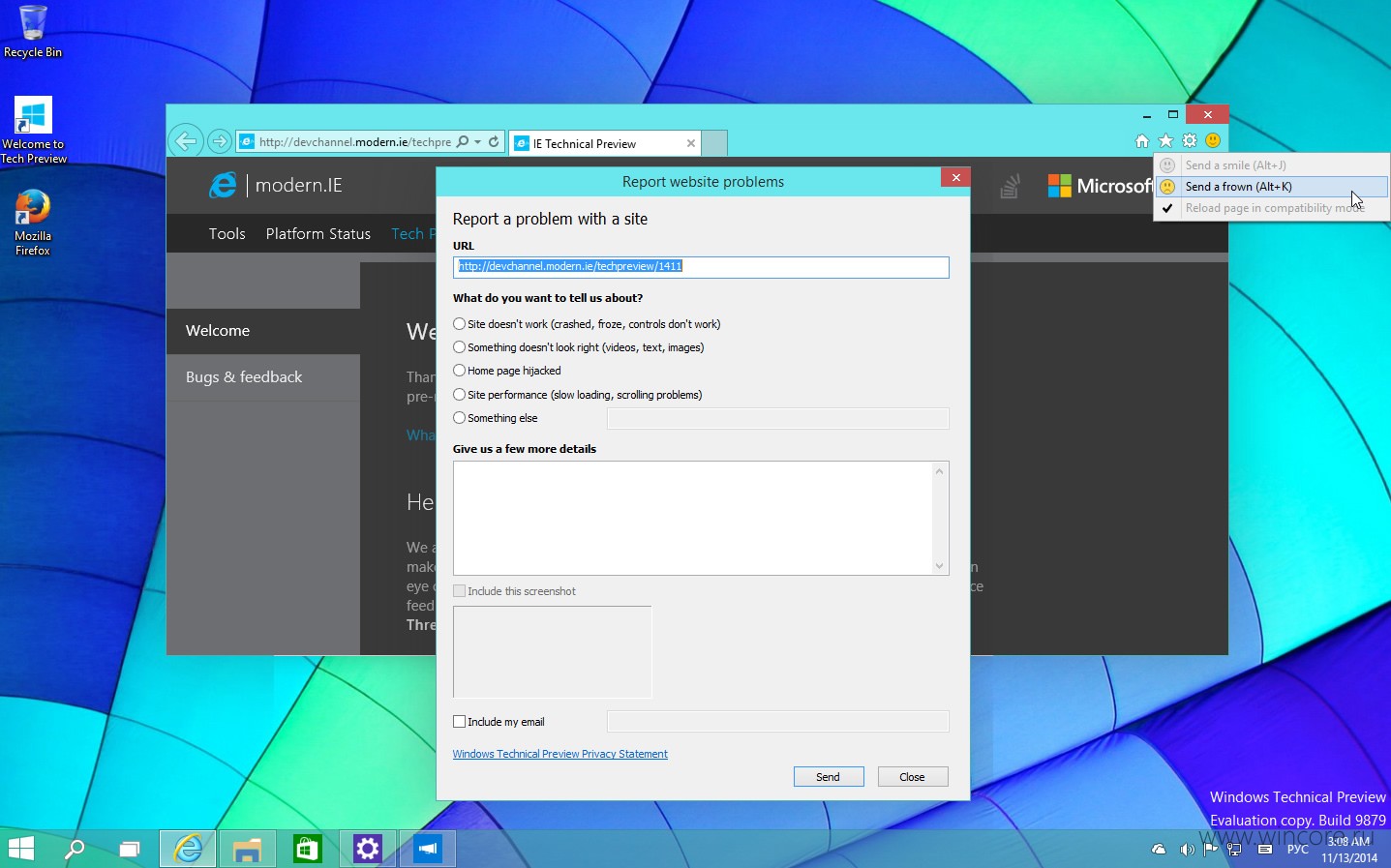The image size is (1391, 868).
Task: Open Windows Store from taskbar
Action: 308,849
